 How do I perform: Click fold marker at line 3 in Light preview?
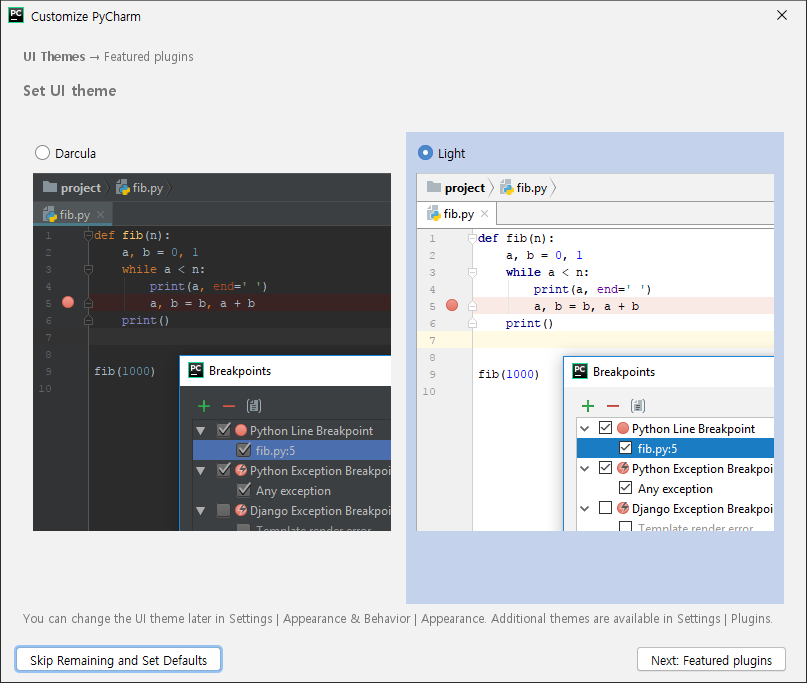point(472,272)
